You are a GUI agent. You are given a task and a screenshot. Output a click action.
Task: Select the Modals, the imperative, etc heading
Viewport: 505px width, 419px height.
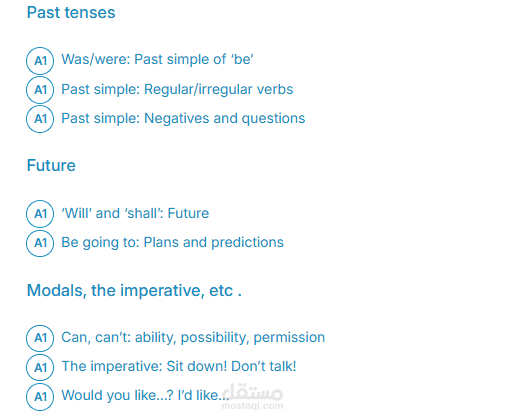point(134,290)
